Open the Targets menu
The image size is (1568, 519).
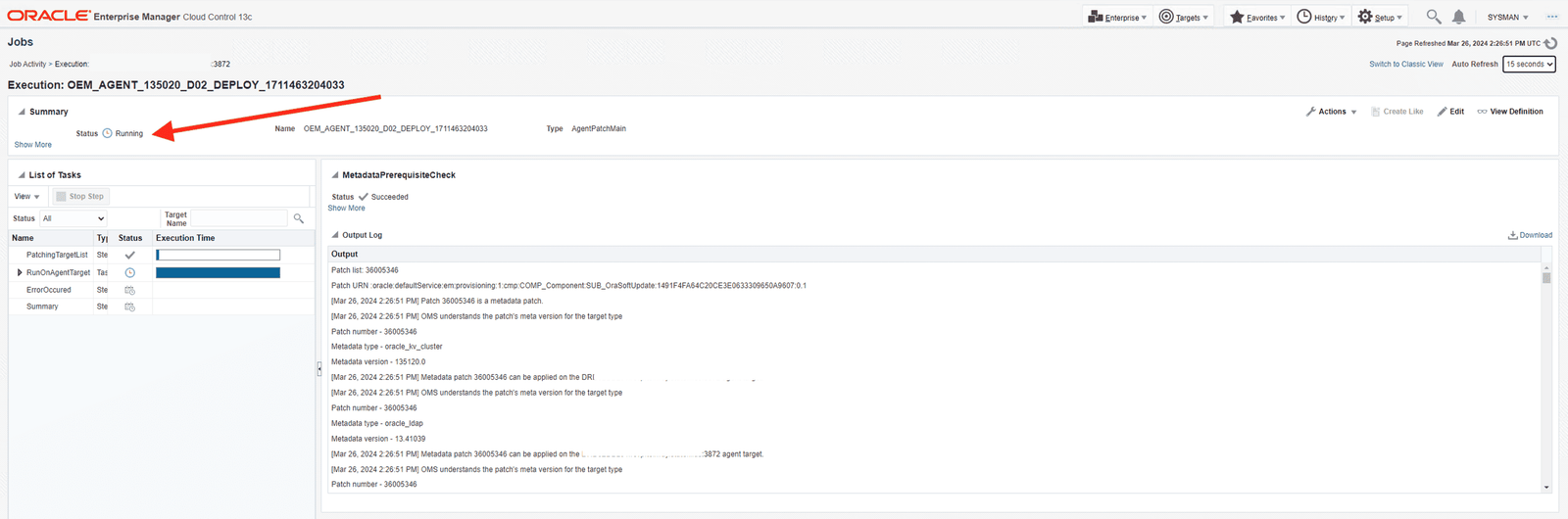click(1184, 17)
